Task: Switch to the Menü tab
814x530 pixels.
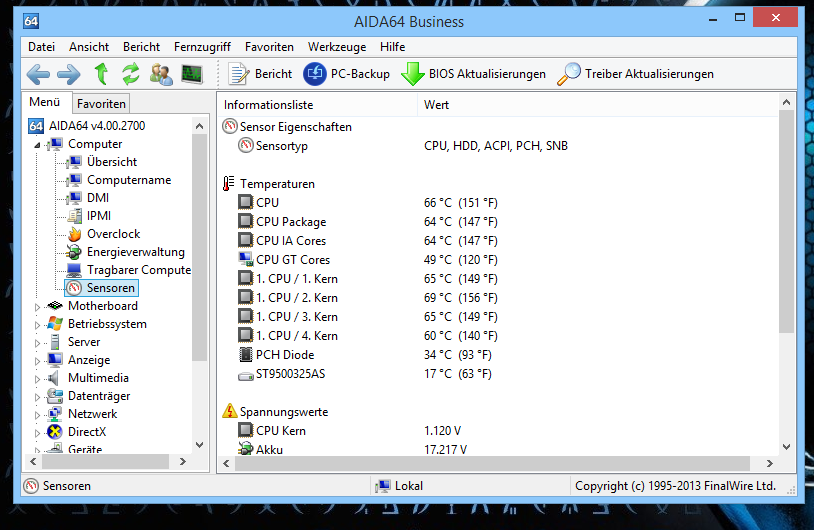Action: 45,102
